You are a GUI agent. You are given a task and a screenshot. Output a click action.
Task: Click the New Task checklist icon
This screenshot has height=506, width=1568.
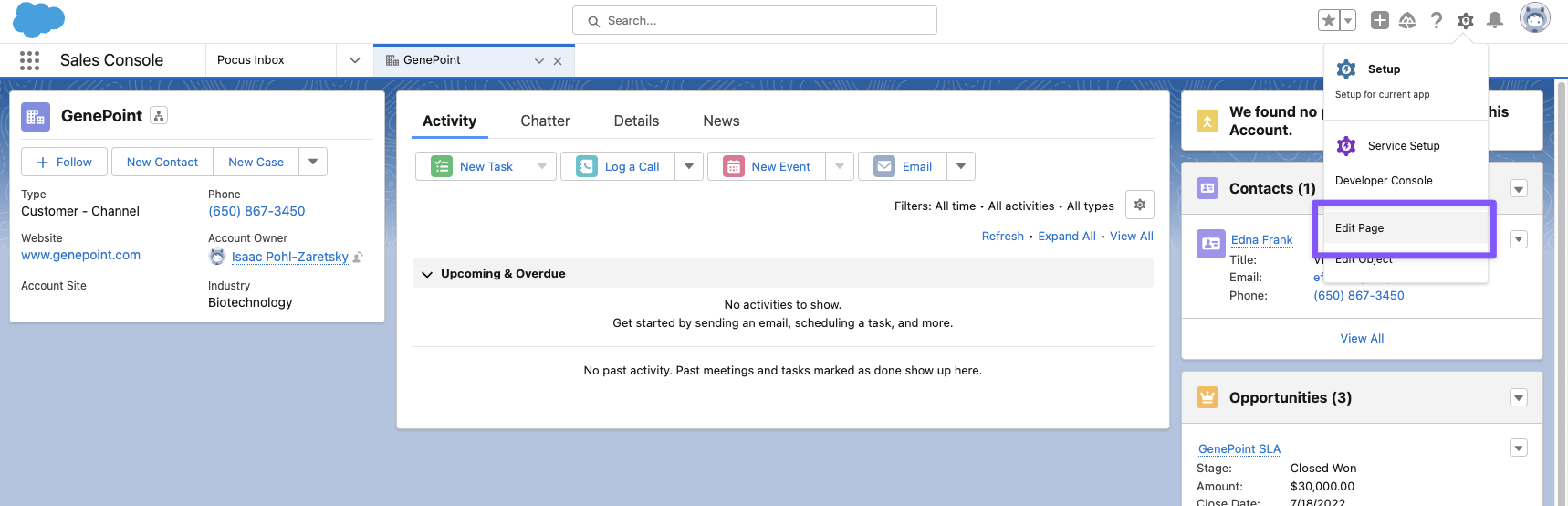click(442, 166)
